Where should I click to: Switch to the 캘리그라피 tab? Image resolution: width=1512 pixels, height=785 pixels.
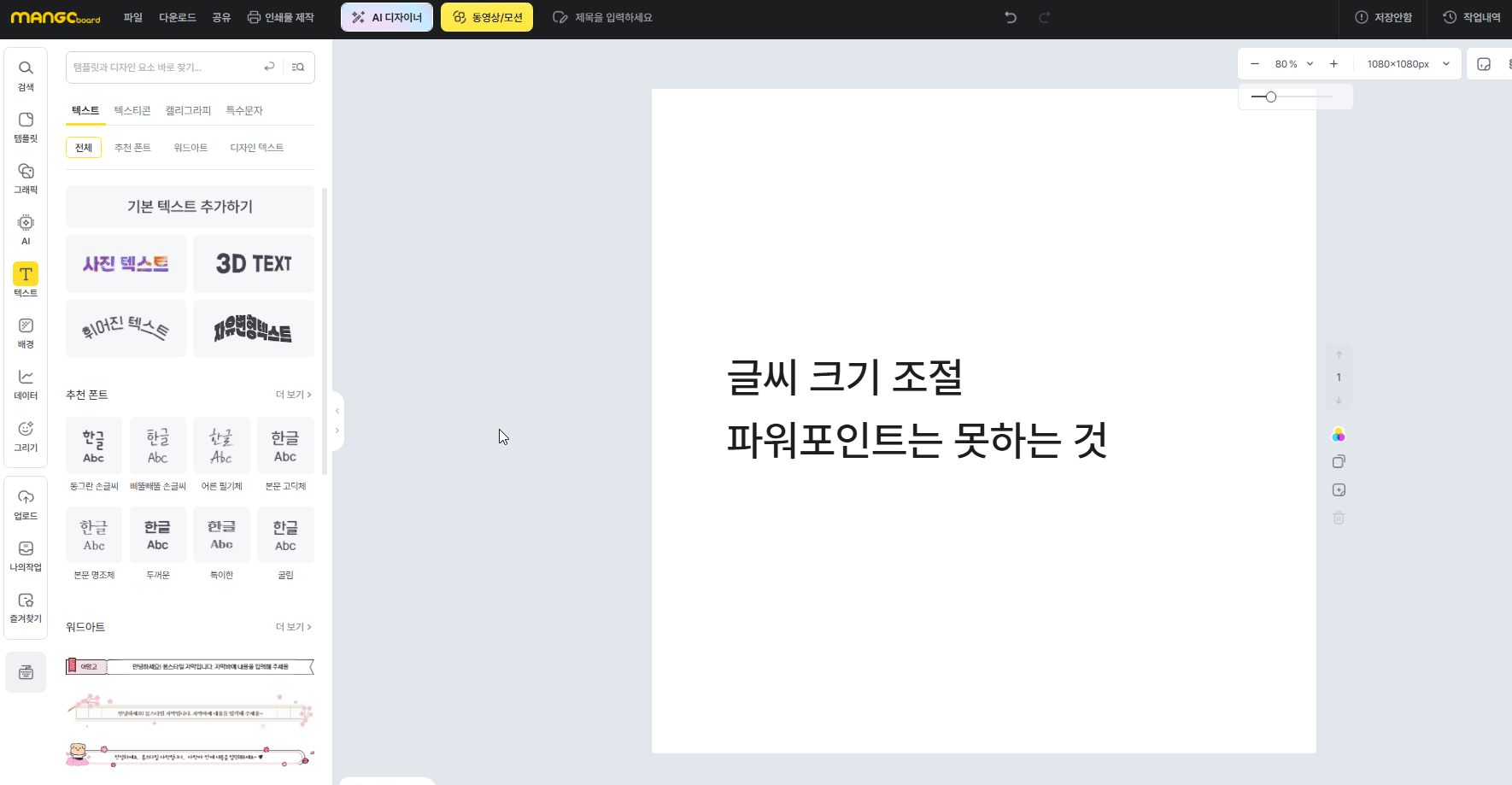pos(188,110)
